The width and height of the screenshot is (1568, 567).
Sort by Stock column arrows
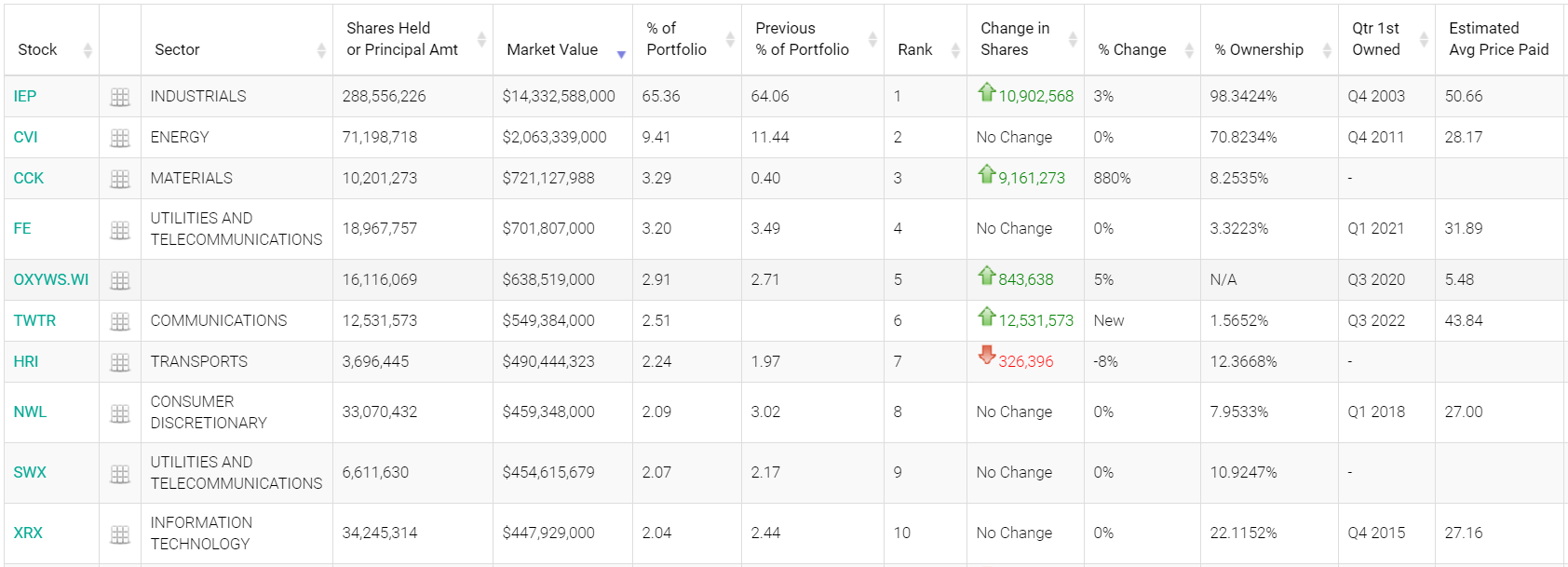click(x=88, y=50)
